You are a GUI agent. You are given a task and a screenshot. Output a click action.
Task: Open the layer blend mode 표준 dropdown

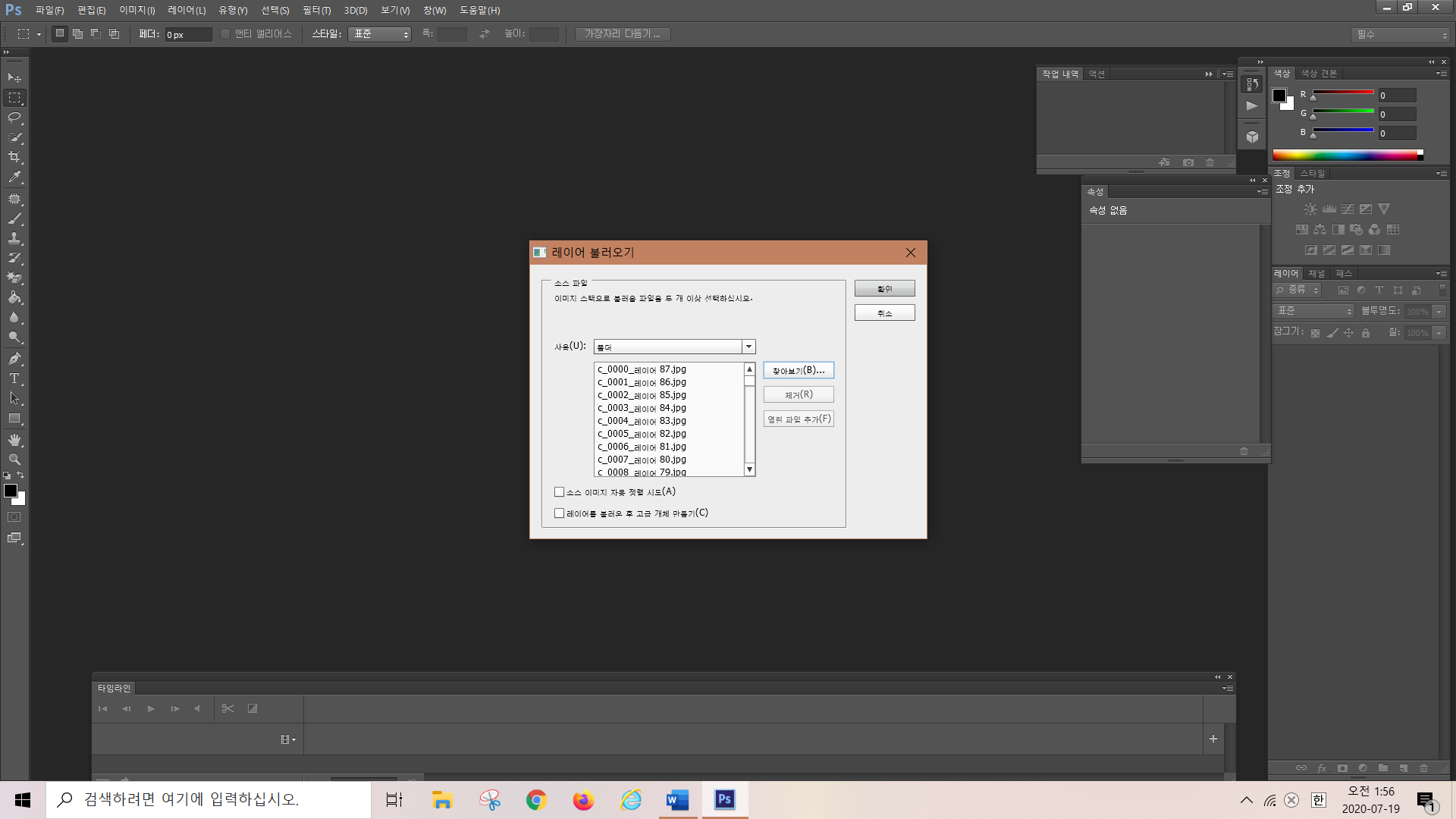(x=1314, y=311)
